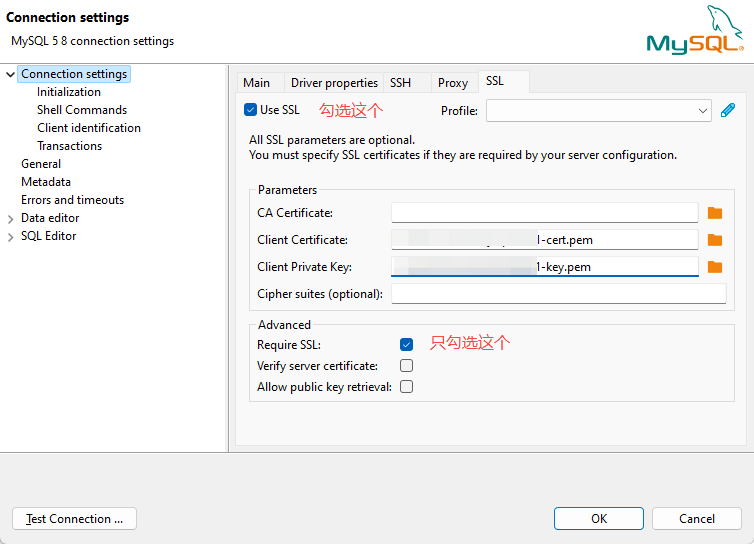
Task: Browse for CA Certificate file via folder icon
Action: pos(714,213)
